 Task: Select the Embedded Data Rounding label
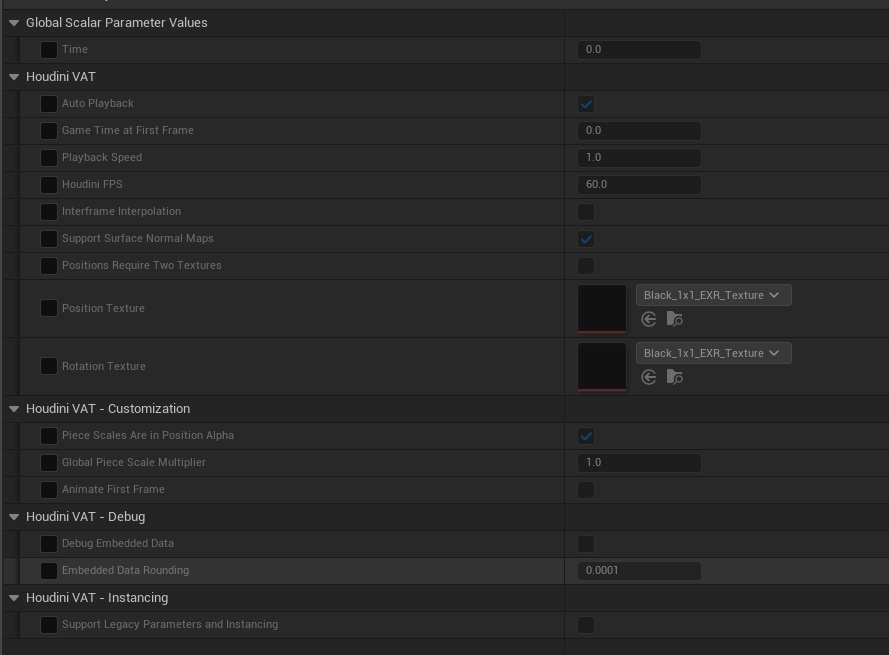click(x=125, y=571)
